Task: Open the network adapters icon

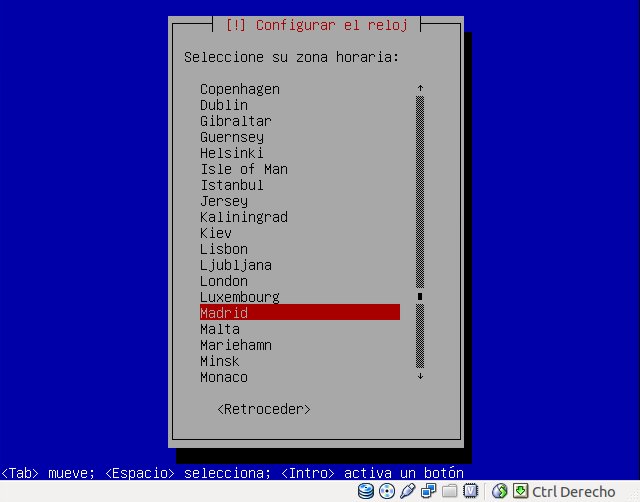Action: point(428,491)
